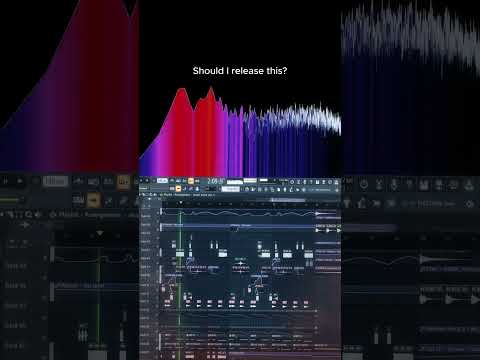Toggle the orange lit icon beside the time display
The image size is (480, 360).
pyautogui.click(x=191, y=181)
